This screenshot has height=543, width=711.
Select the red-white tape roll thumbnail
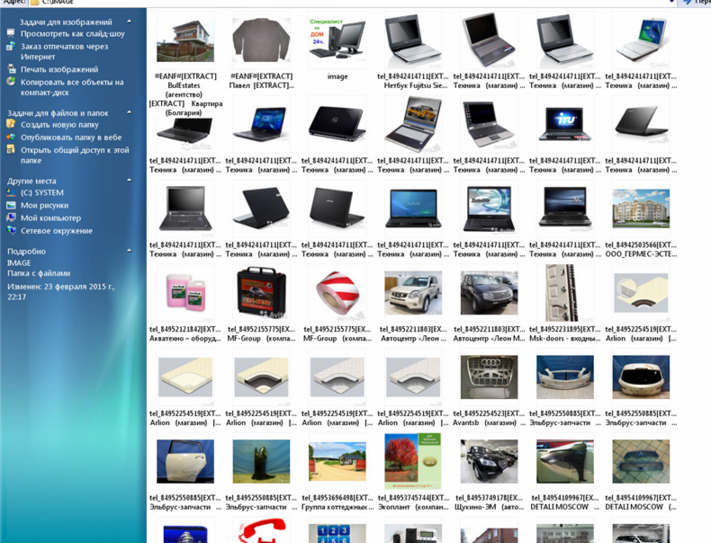point(337,293)
